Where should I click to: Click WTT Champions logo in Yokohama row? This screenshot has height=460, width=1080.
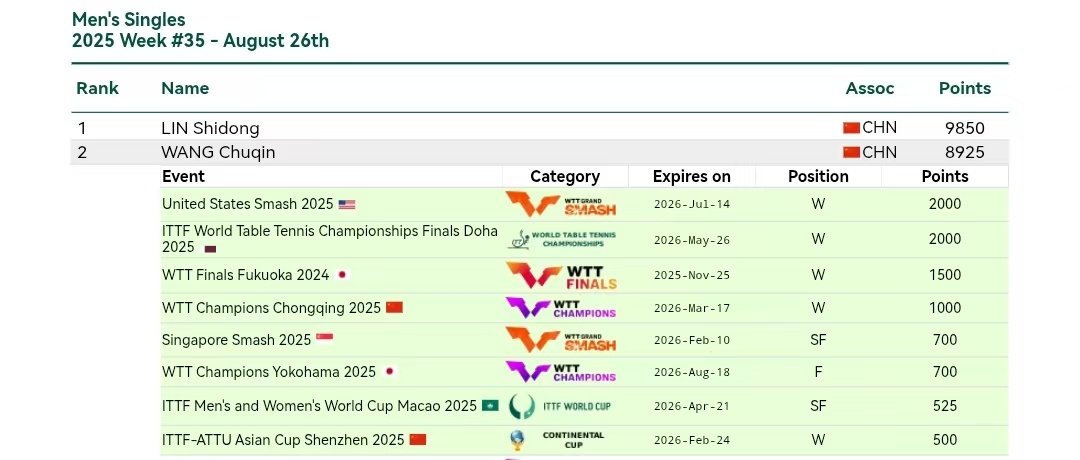[561, 372]
